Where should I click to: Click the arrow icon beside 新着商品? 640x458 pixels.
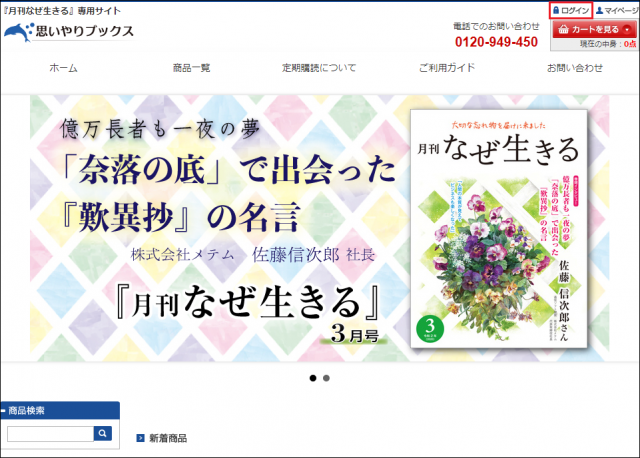140,438
